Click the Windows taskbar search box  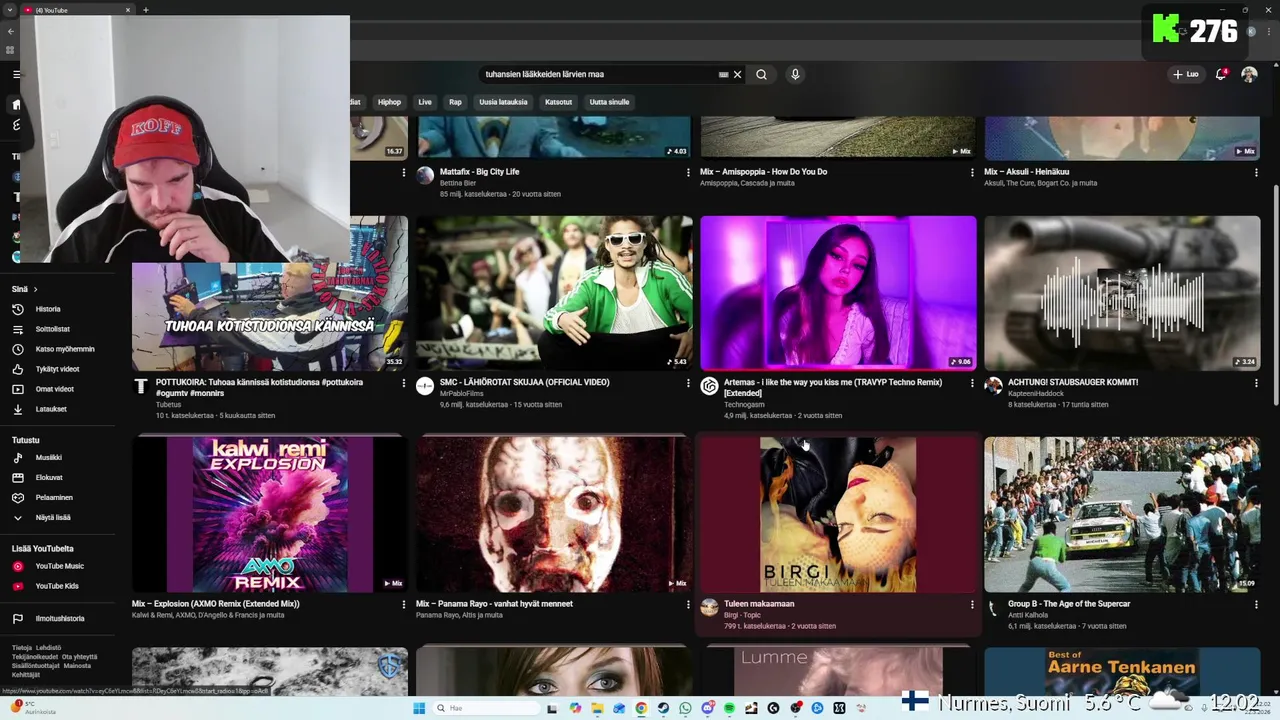pyautogui.click(x=485, y=708)
